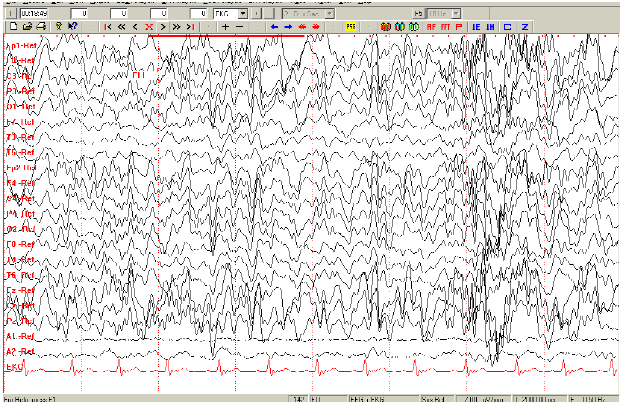This screenshot has width=623, height=408.
Task: Select the F4-Ref channel label
Action: click(20, 183)
